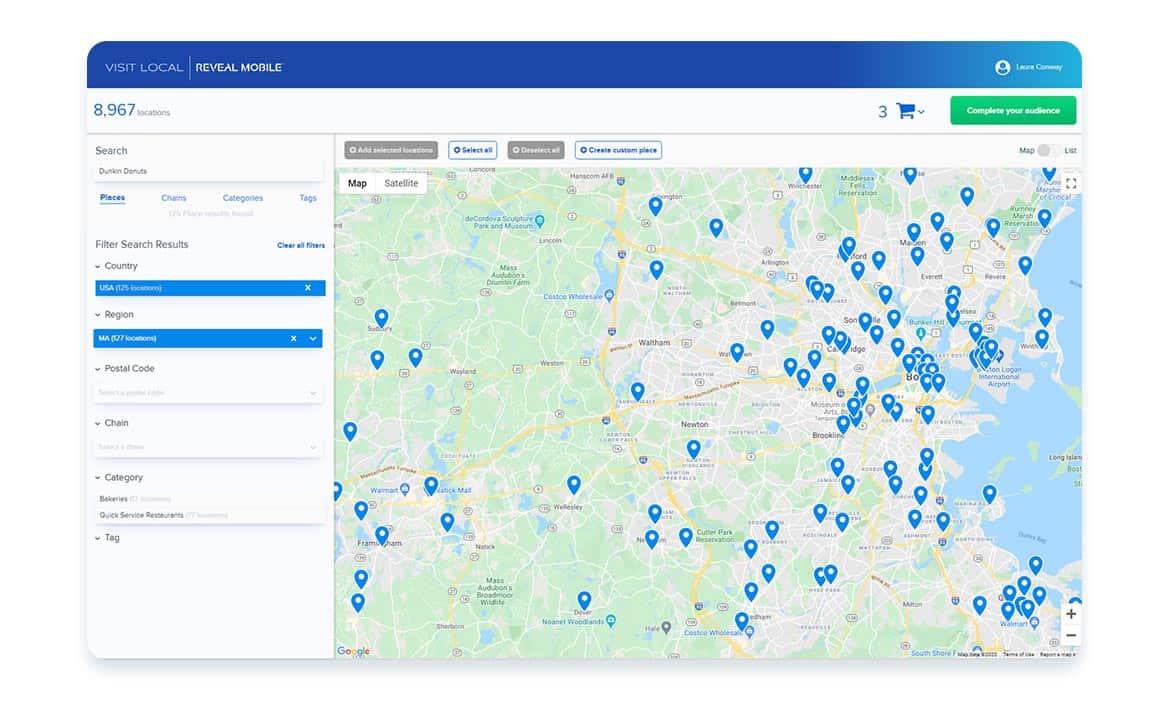Switch to the Categories tab
This screenshot has height=710, width=1170.
click(243, 198)
